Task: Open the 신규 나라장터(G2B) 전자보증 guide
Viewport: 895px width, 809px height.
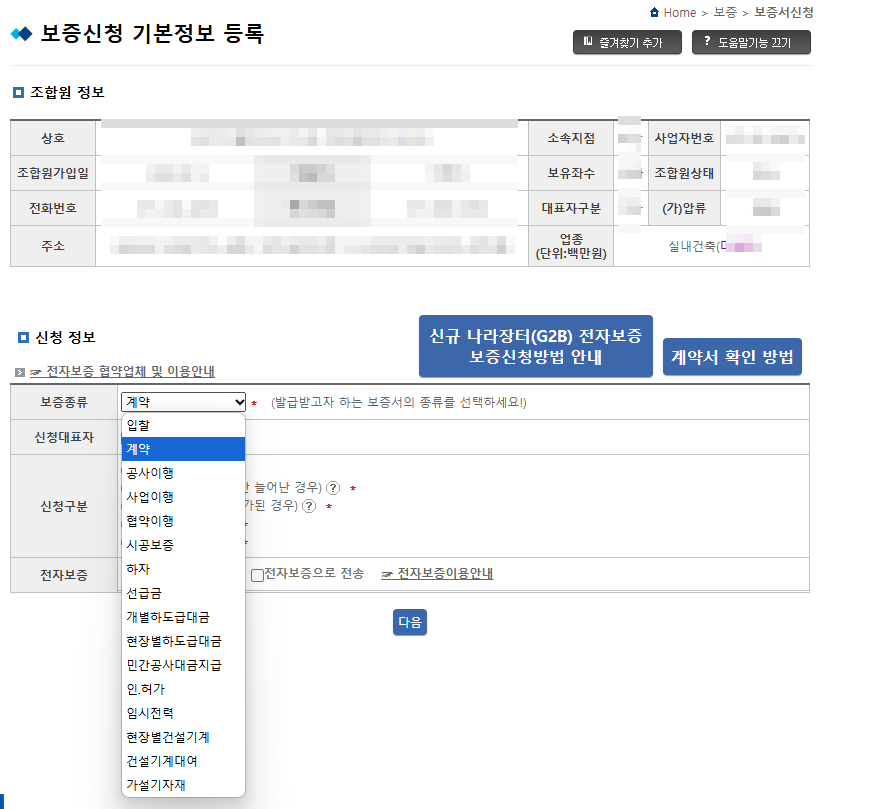Action: pyautogui.click(x=535, y=346)
